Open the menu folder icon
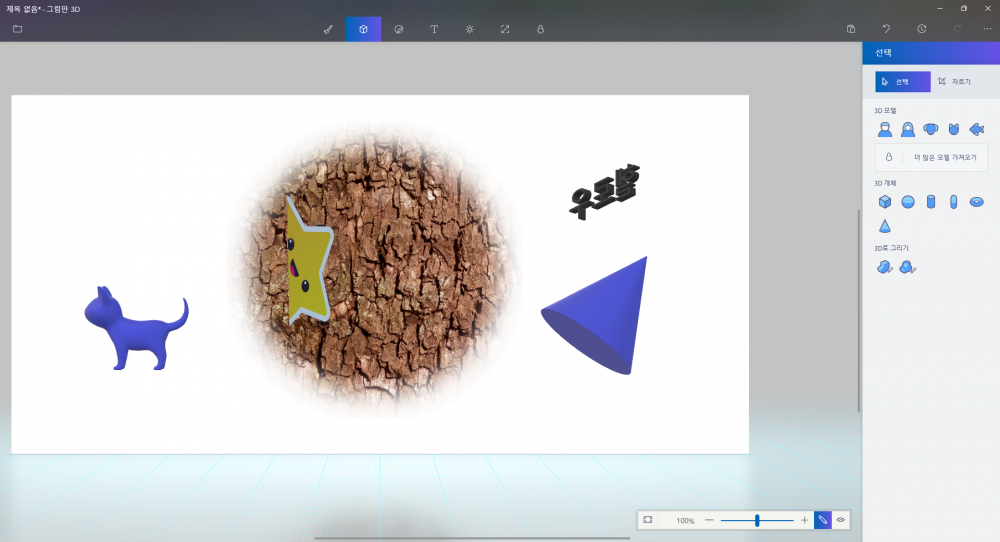The image size is (1000, 542). (x=17, y=29)
